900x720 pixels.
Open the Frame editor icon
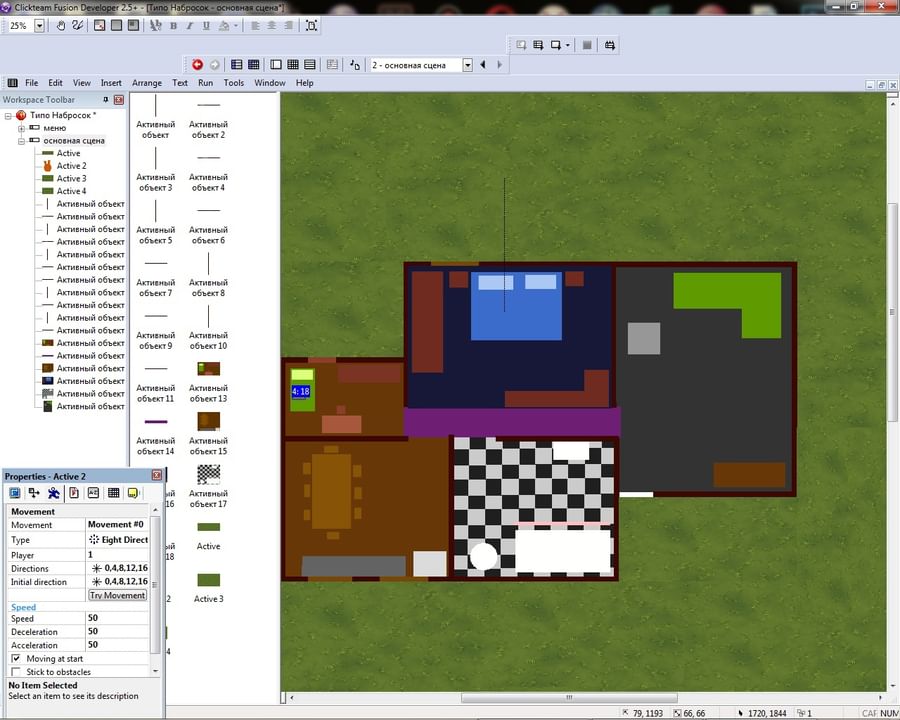(276, 65)
